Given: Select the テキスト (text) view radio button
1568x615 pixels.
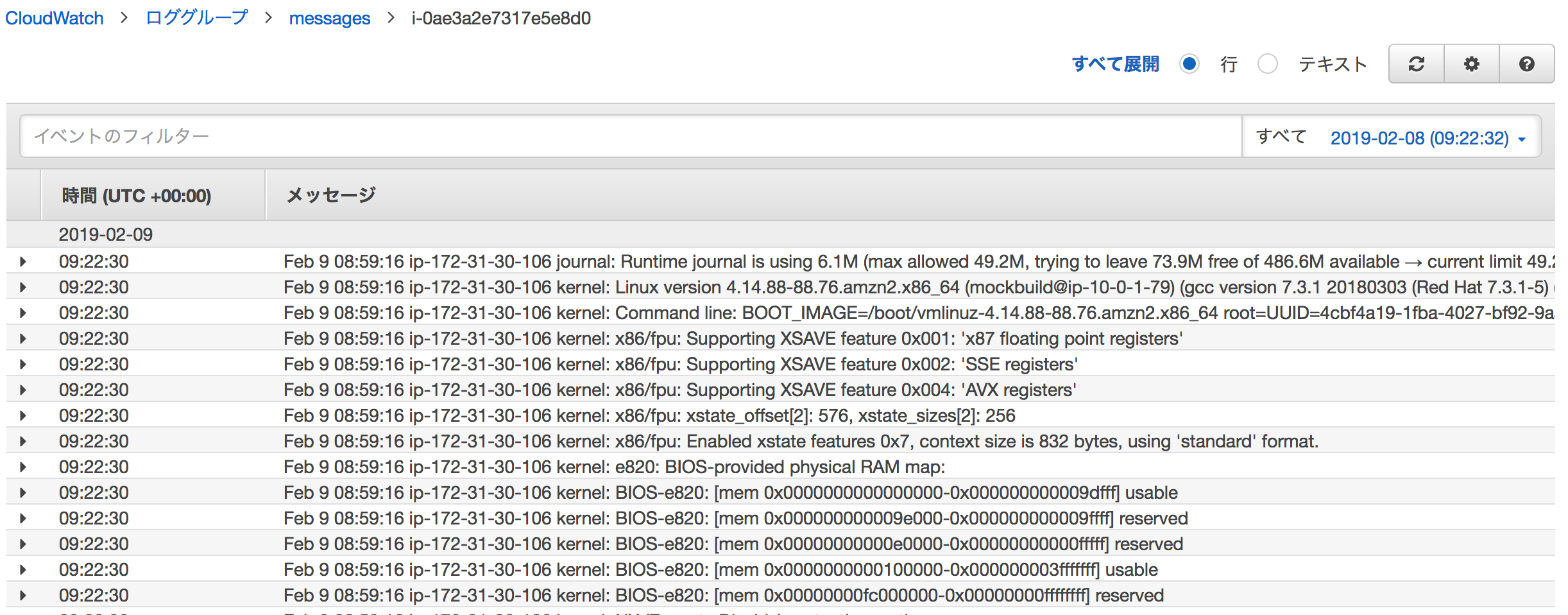Looking at the screenshot, I should (1268, 64).
